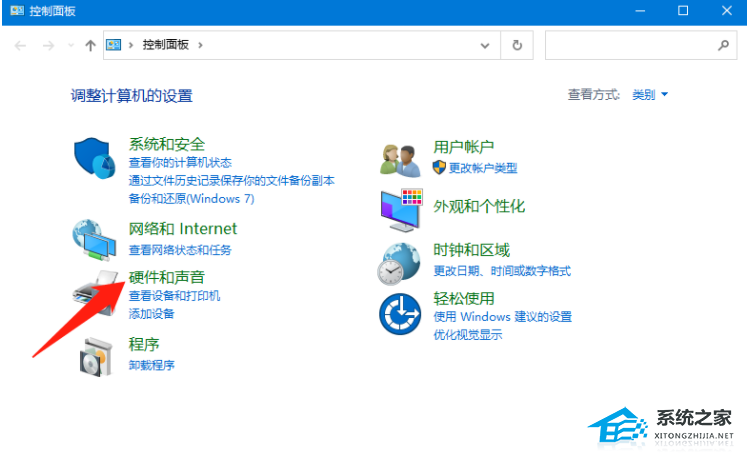Open the recent locations dropdown arrow
Image resolution: width=749 pixels, height=454 pixels.
(x=71, y=45)
